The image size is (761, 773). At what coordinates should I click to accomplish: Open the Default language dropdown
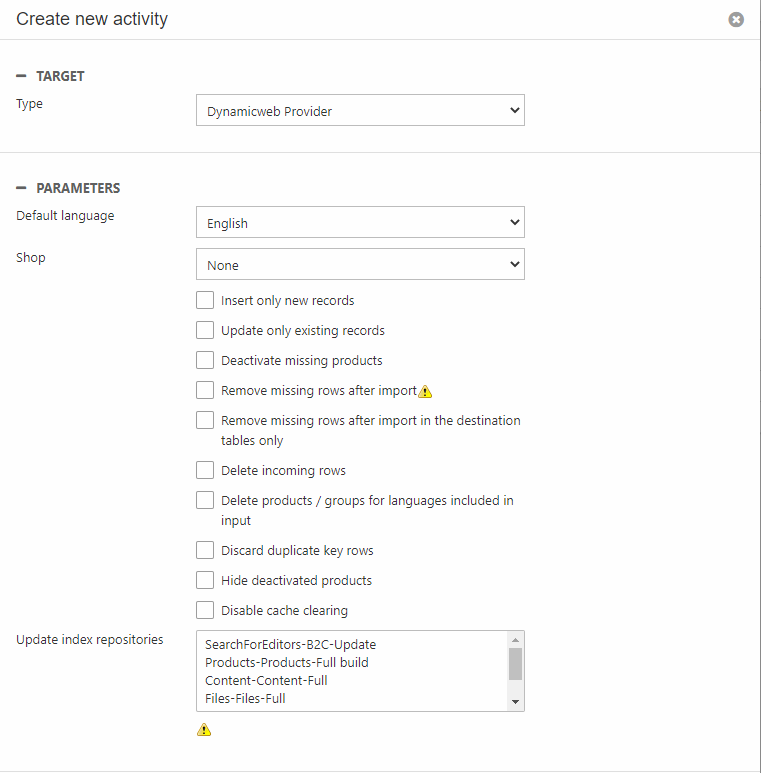point(360,223)
